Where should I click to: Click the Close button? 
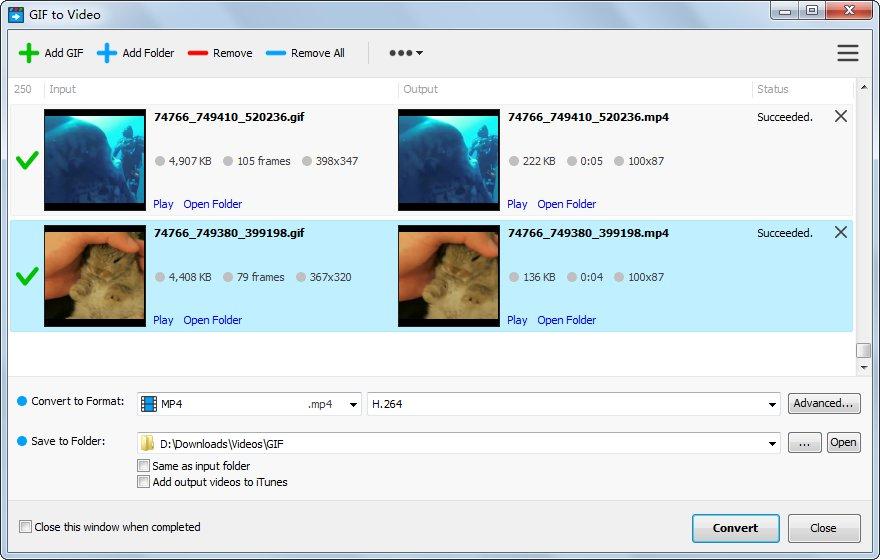click(824, 528)
